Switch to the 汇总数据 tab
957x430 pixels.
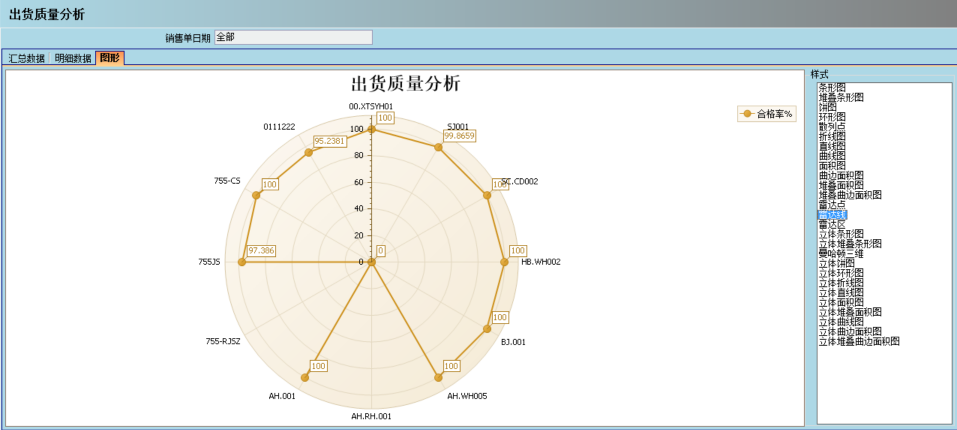[x=26, y=58]
